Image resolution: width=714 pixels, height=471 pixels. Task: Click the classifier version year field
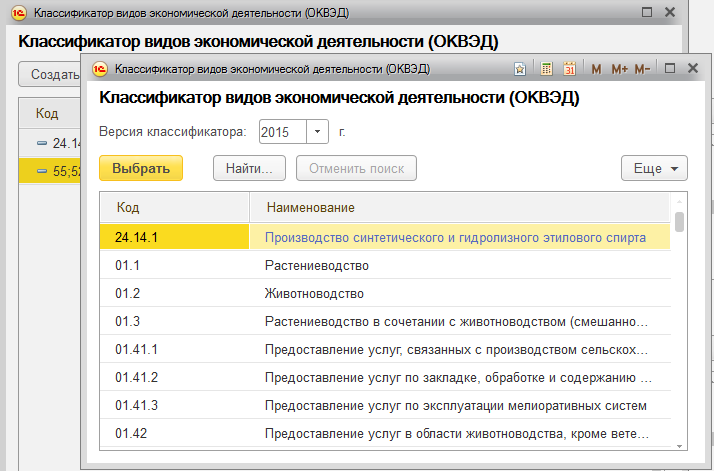282,131
